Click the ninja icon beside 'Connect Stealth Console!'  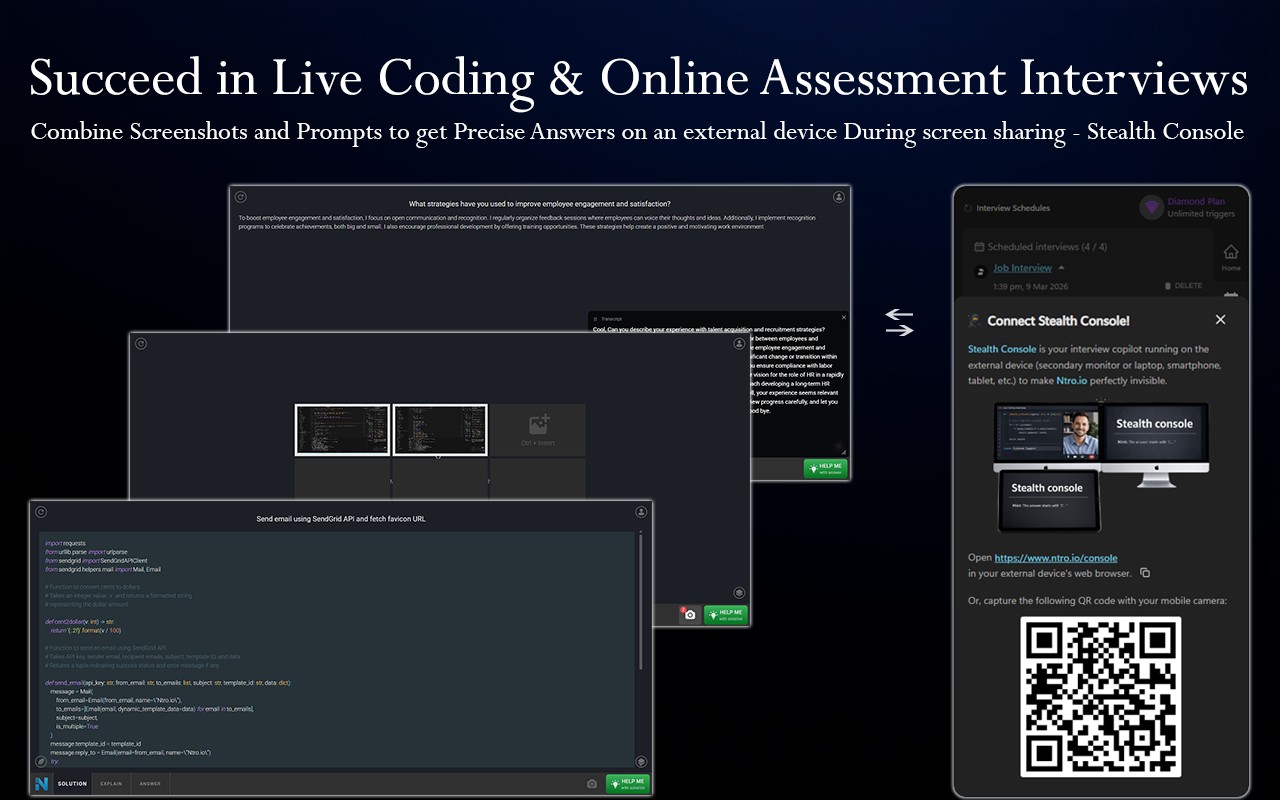click(x=975, y=320)
